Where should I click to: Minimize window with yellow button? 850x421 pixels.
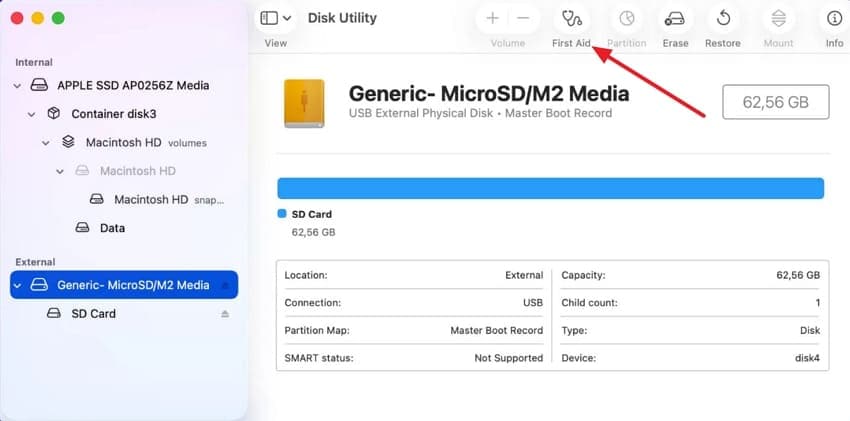point(37,18)
